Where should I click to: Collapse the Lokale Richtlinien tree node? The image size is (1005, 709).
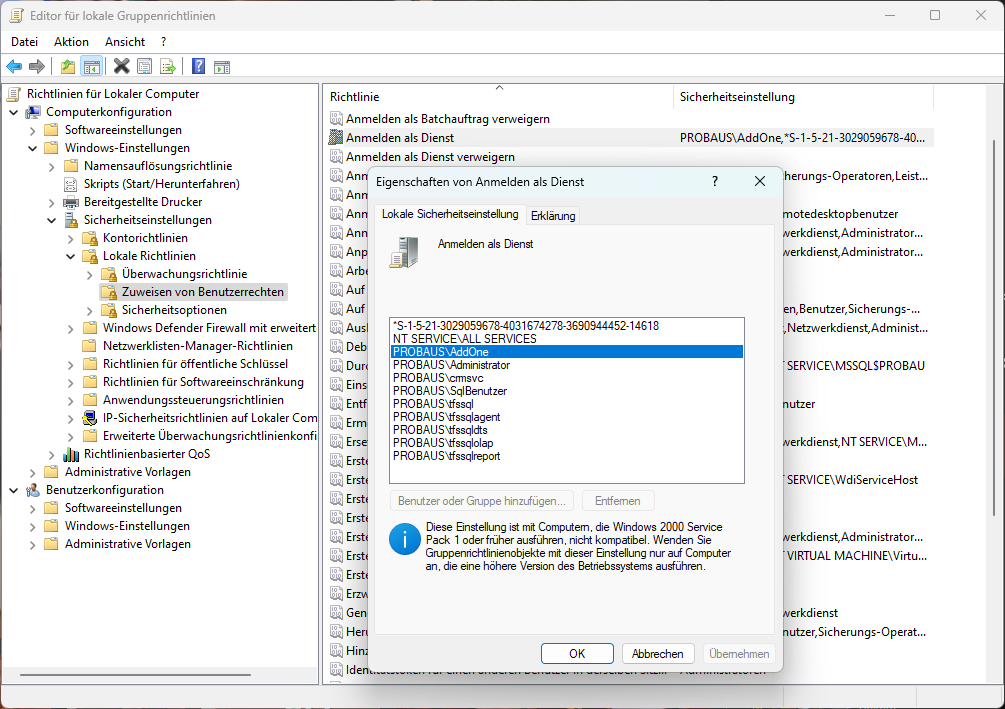tap(70, 255)
